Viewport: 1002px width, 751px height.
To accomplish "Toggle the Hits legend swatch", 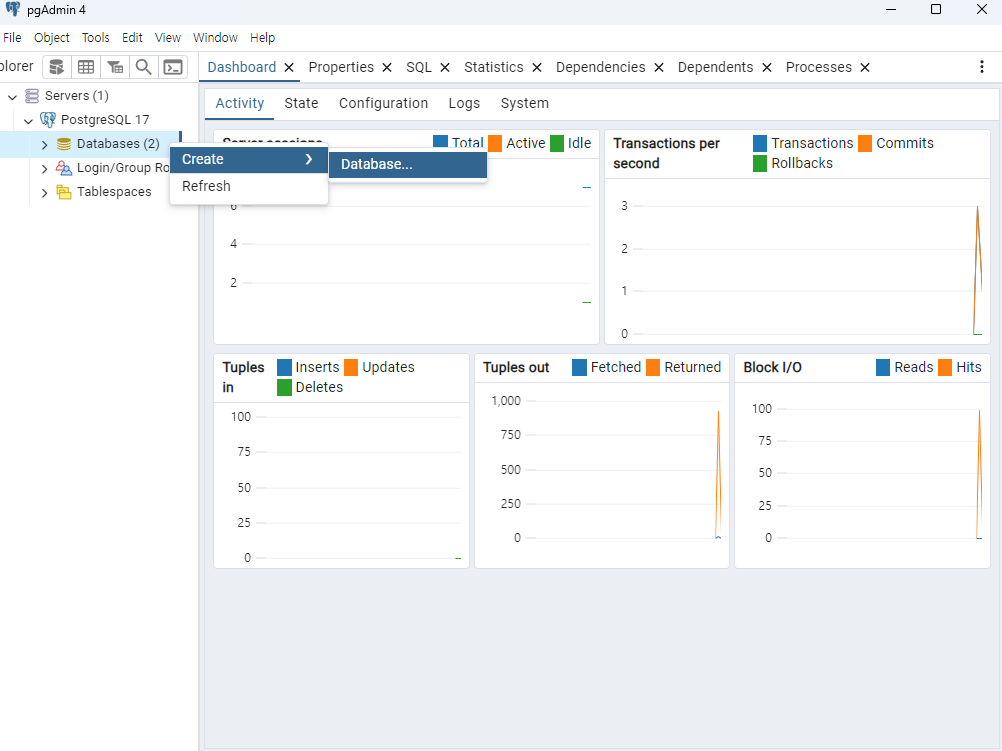I will pos(945,368).
